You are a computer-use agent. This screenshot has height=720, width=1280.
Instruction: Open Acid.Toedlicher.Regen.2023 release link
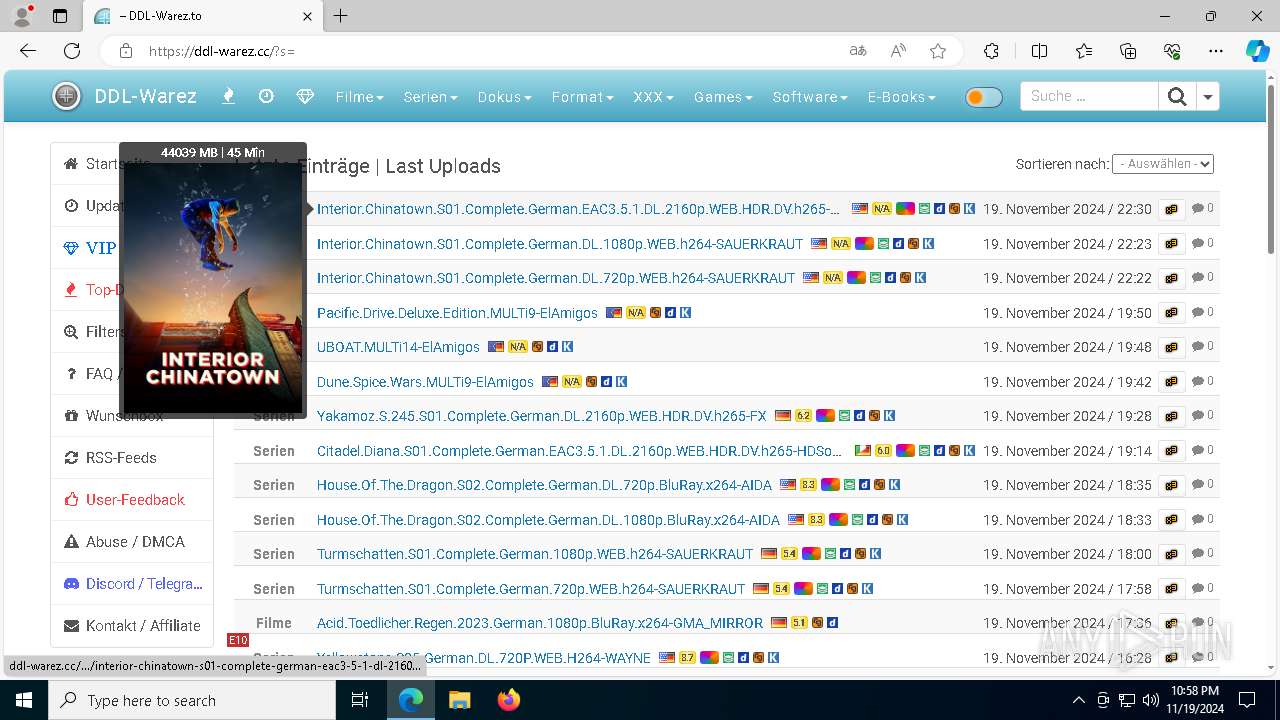540,623
